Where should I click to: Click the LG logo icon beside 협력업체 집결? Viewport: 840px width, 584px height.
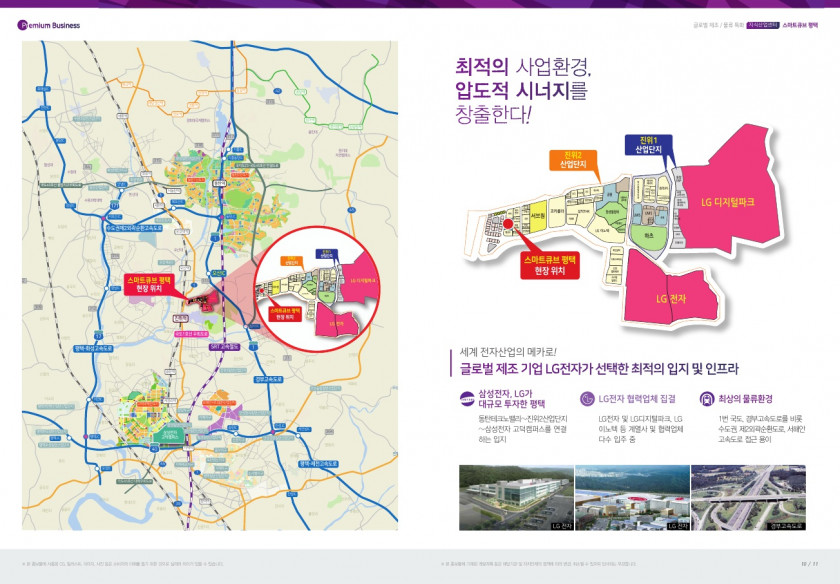(x=587, y=399)
